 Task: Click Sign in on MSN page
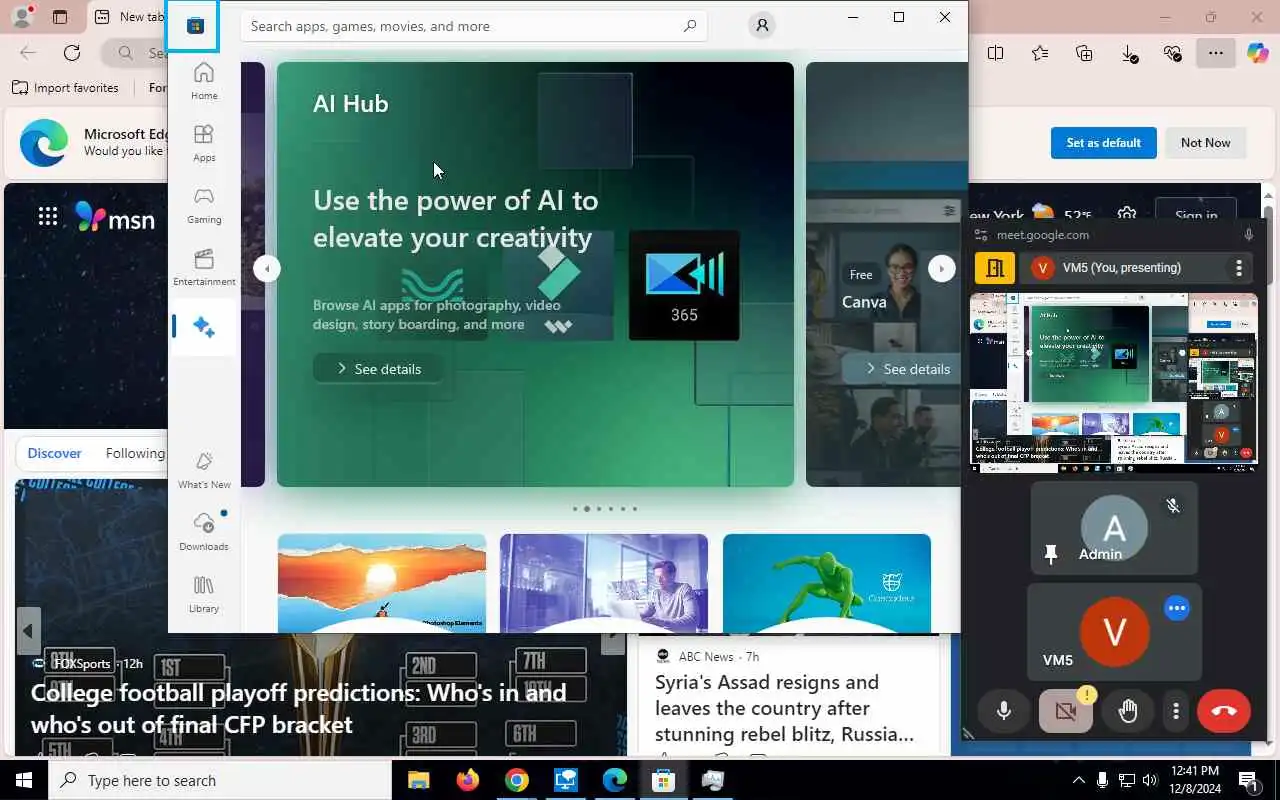(x=1196, y=215)
